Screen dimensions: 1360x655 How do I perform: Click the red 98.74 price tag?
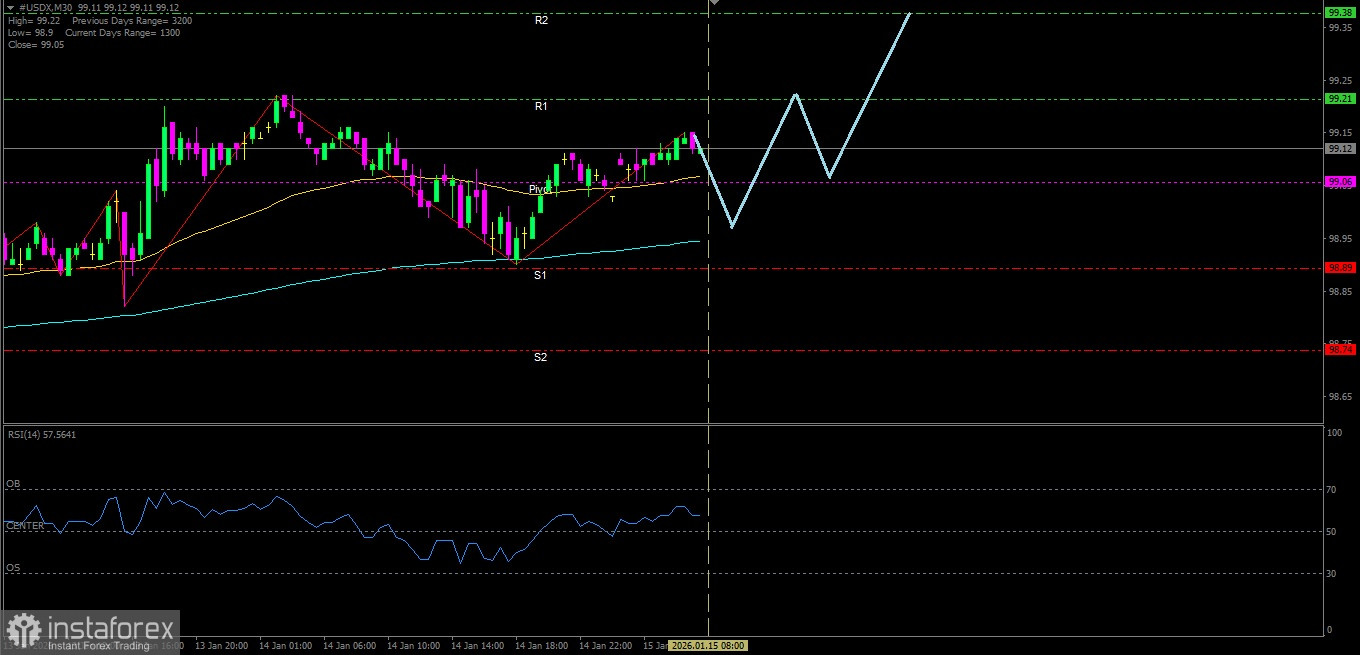point(1340,350)
